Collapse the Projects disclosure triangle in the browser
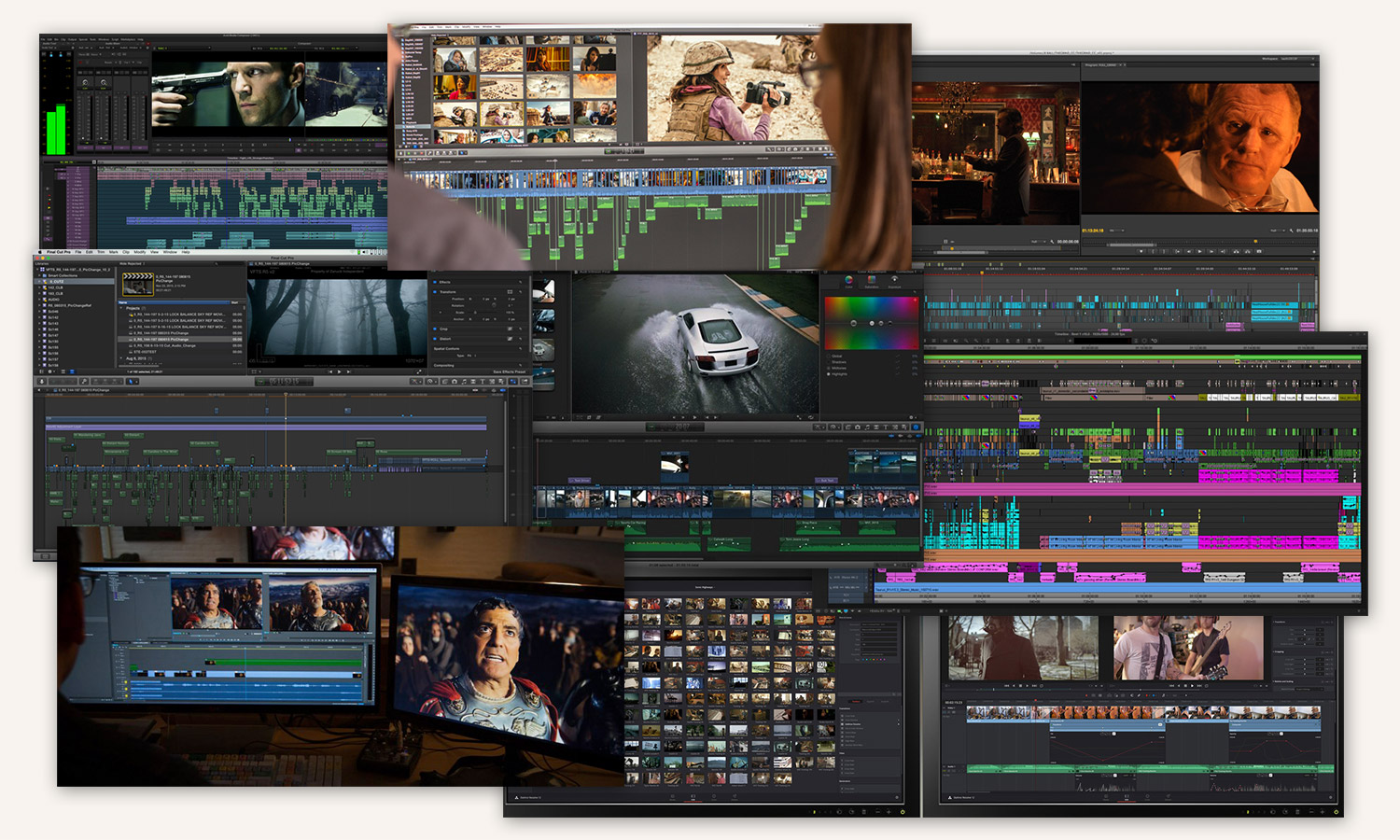 pos(120,308)
